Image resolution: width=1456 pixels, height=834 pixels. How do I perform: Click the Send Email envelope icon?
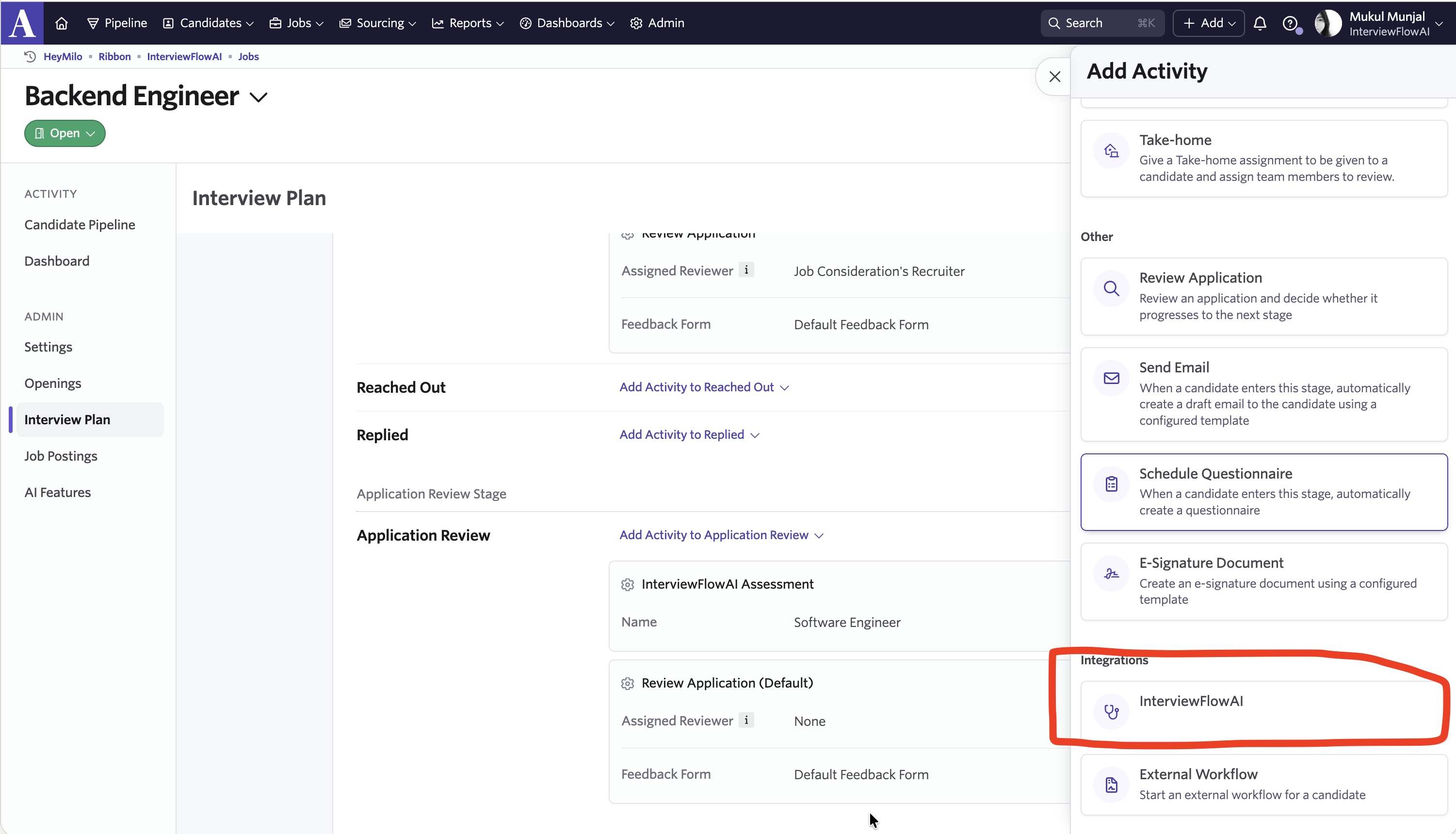coord(1111,378)
